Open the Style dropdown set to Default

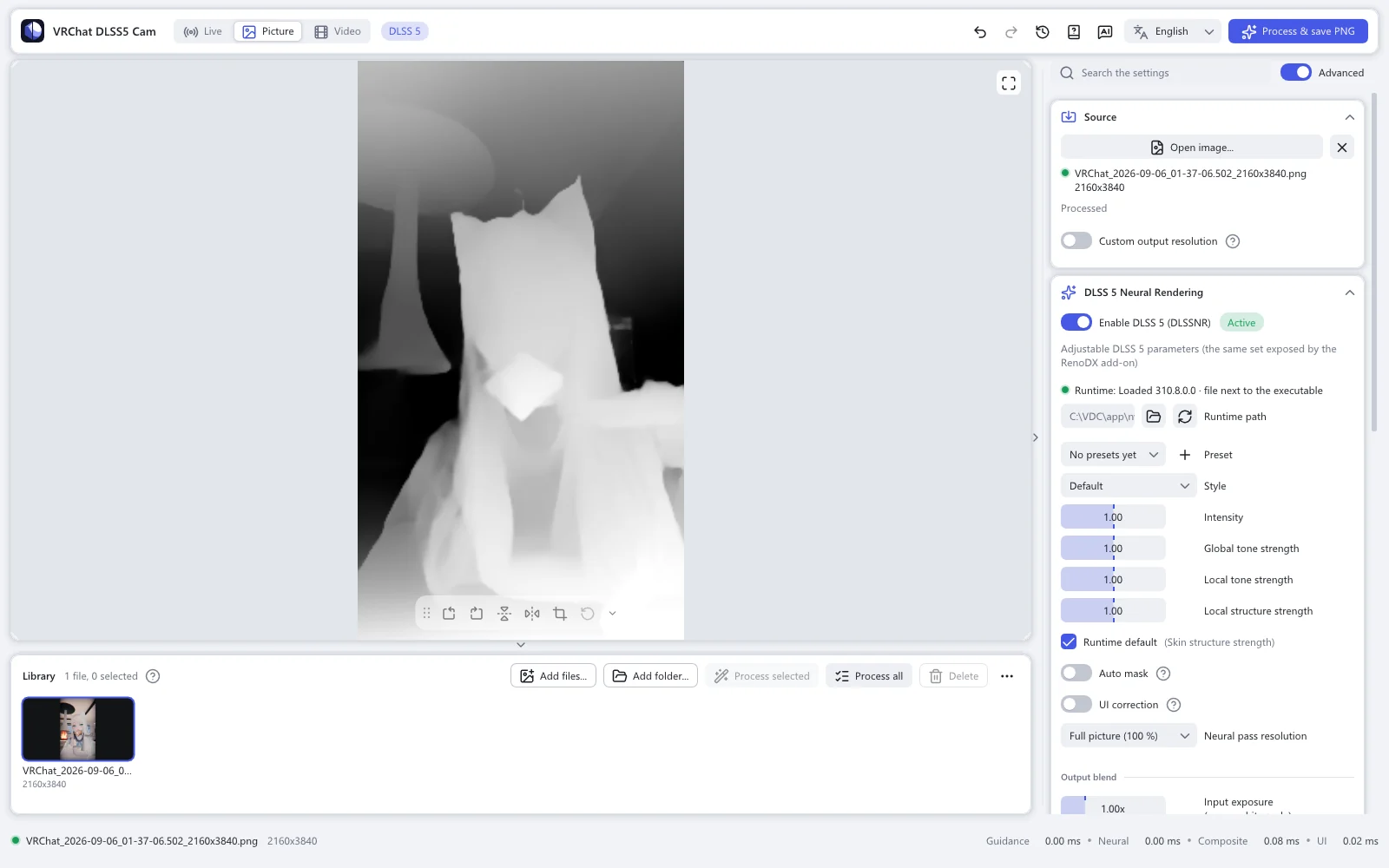pyautogui.click(x=1129, y=486)
